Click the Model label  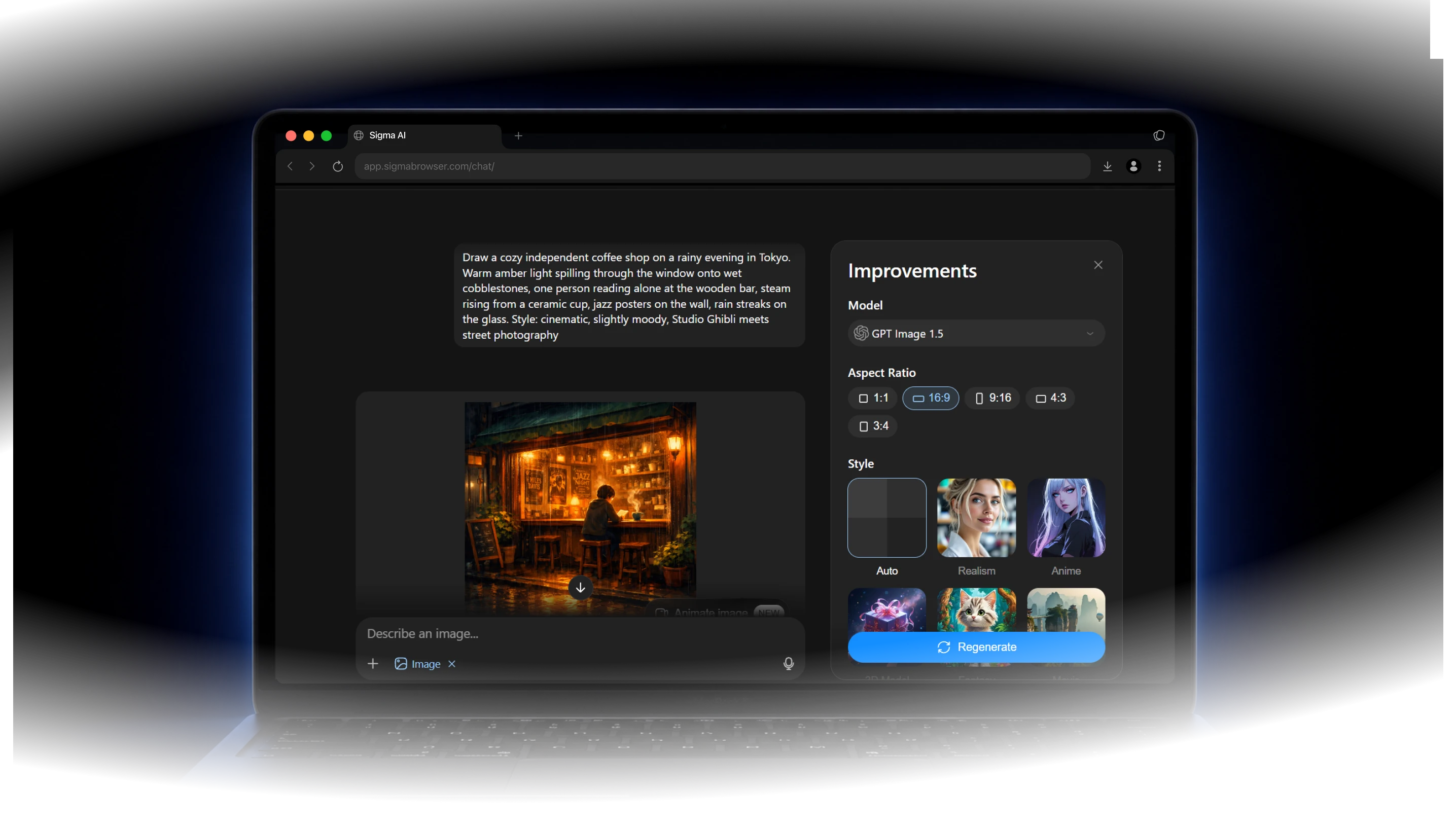tap(865, 305)
